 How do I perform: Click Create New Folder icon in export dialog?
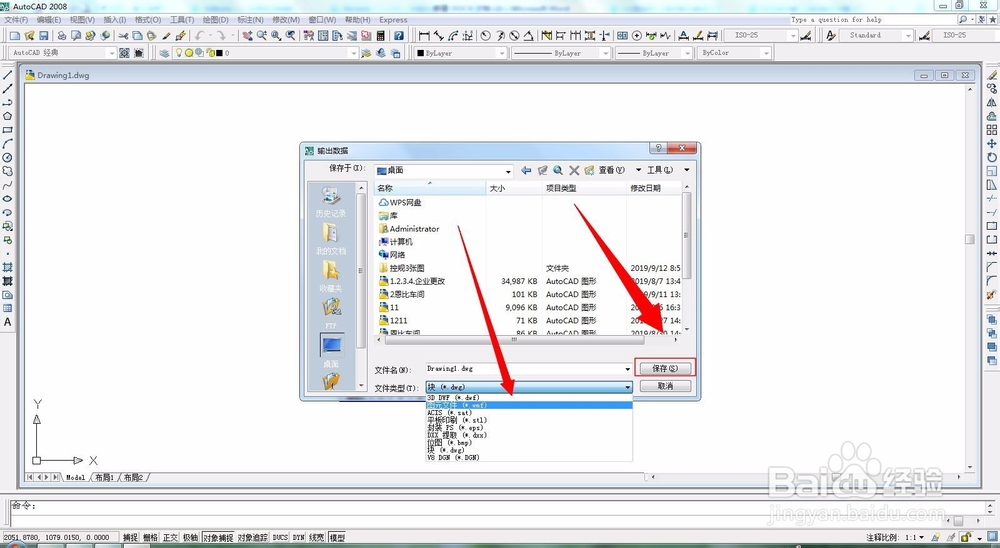click(589, 170)
